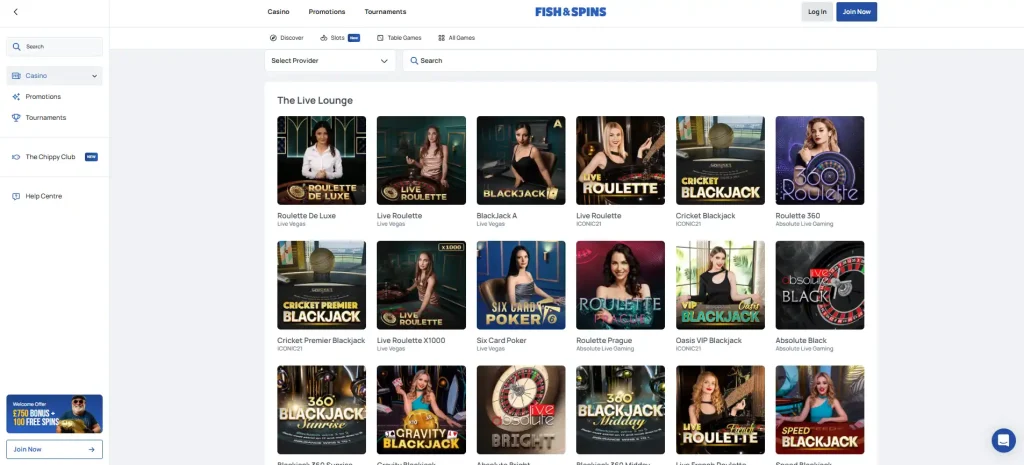Click the Promotions sparkle icon in sidebar

click(x=16, y=97)
